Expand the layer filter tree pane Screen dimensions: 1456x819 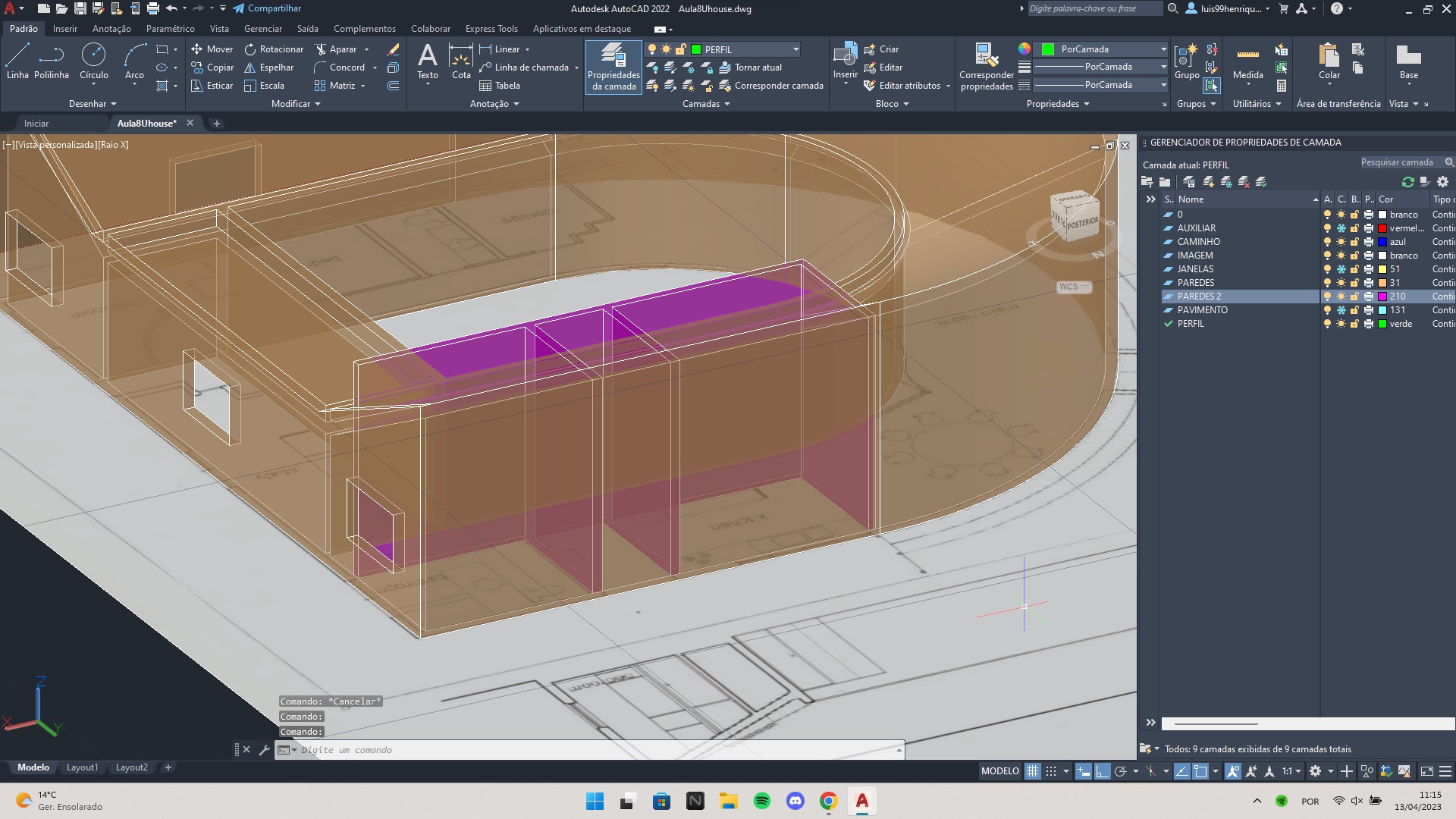[x=1150, y=199]
